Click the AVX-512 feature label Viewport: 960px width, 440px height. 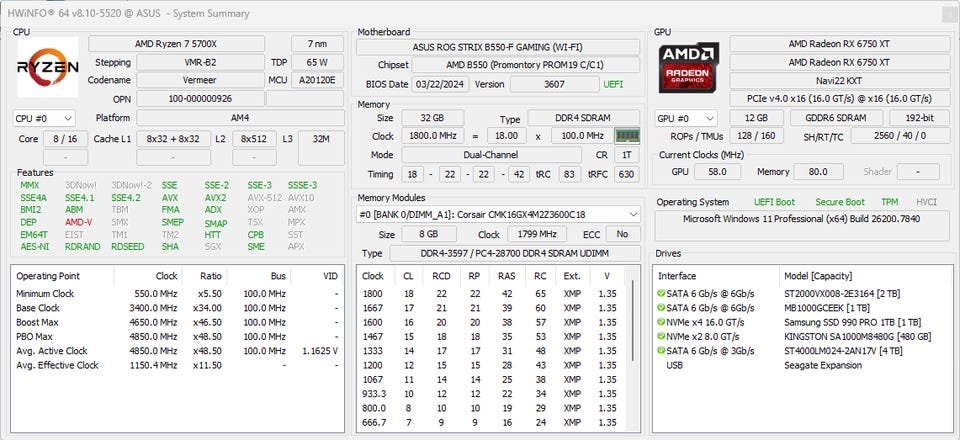coord(264,198)
